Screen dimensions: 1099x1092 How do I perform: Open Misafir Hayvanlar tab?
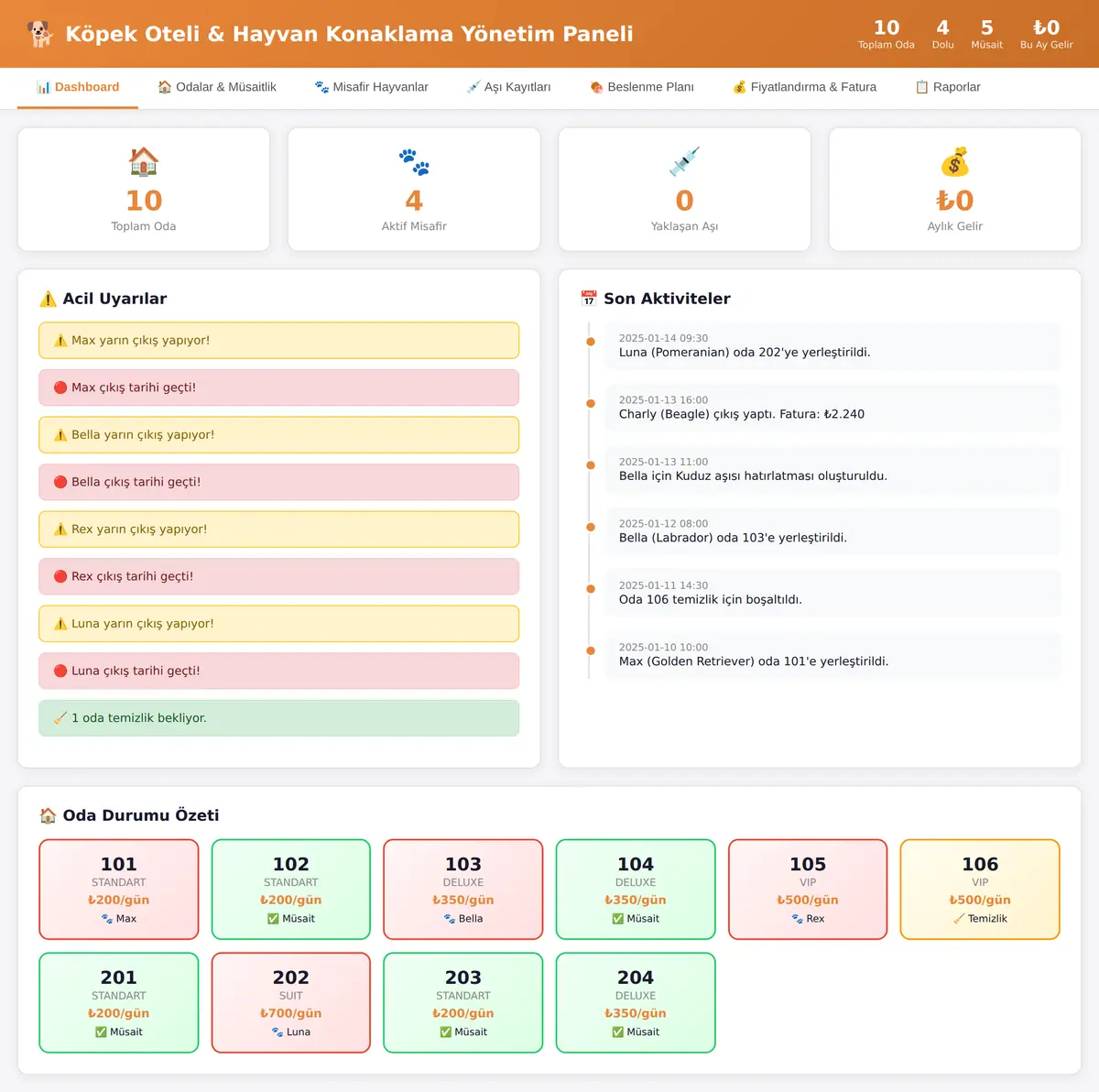[371, 87]
